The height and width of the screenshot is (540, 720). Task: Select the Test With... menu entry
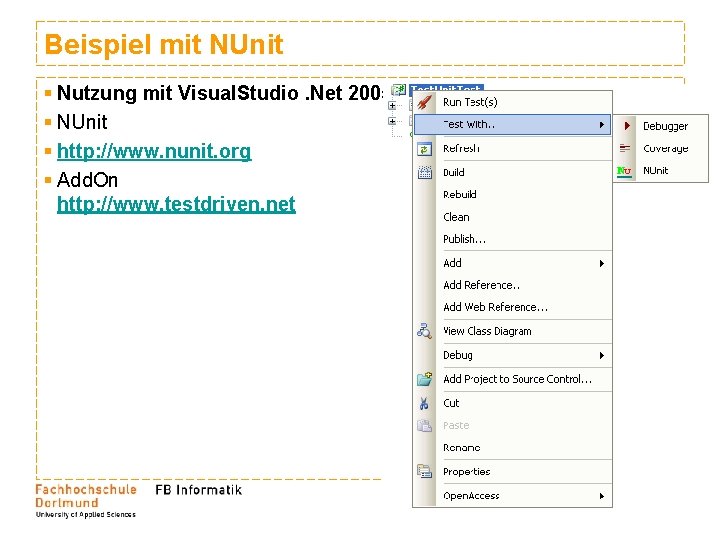click(512, 124)
